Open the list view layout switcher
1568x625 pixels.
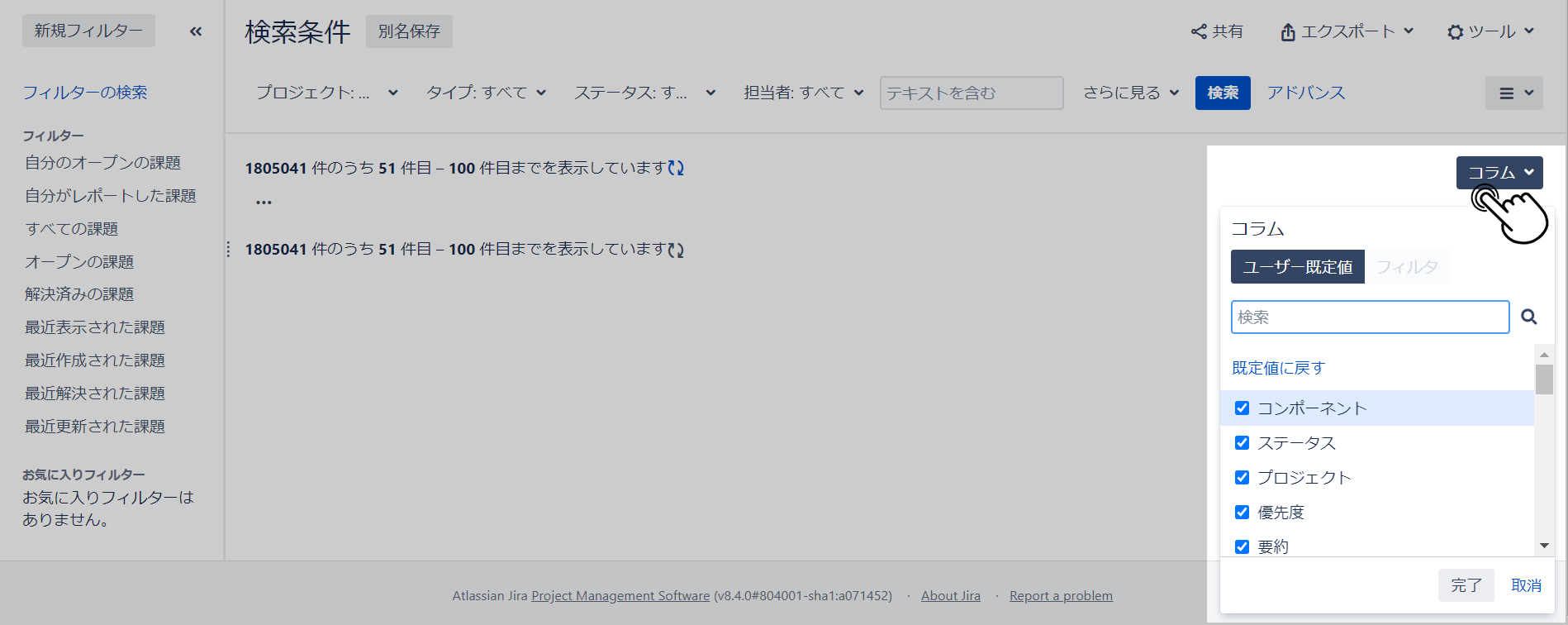point(1513,93)
